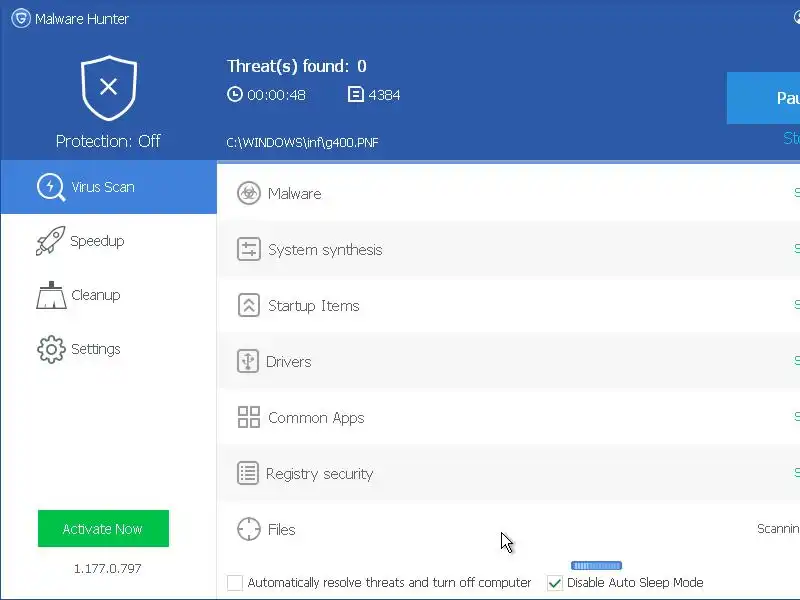This screenshot has width=800, height=600.
Task: Click the Protection: Off status text
Action: coord(108,141)
